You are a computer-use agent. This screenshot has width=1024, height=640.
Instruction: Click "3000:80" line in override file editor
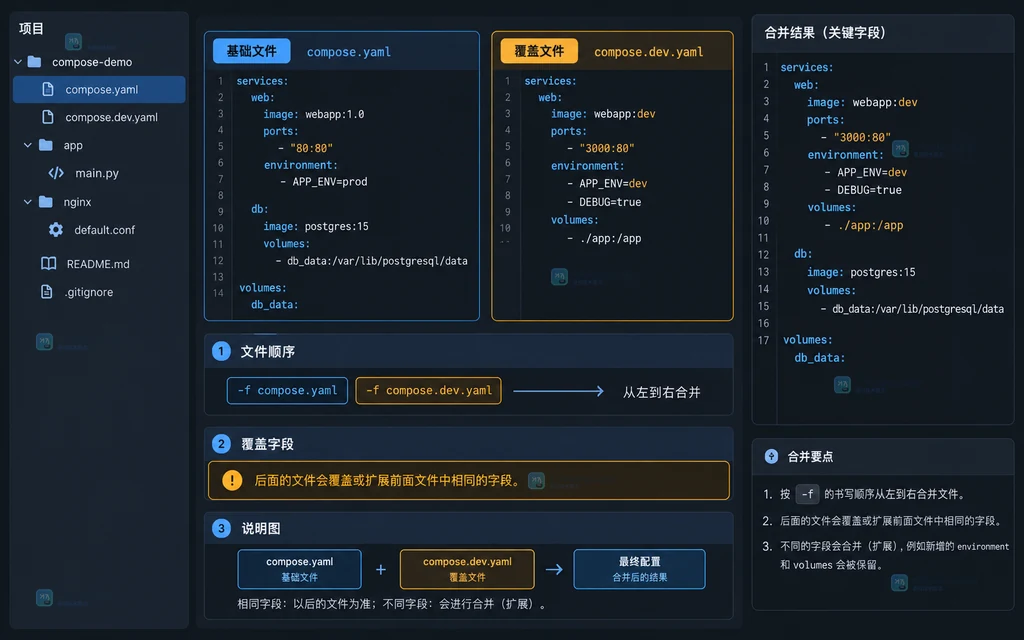click(601, 148)
